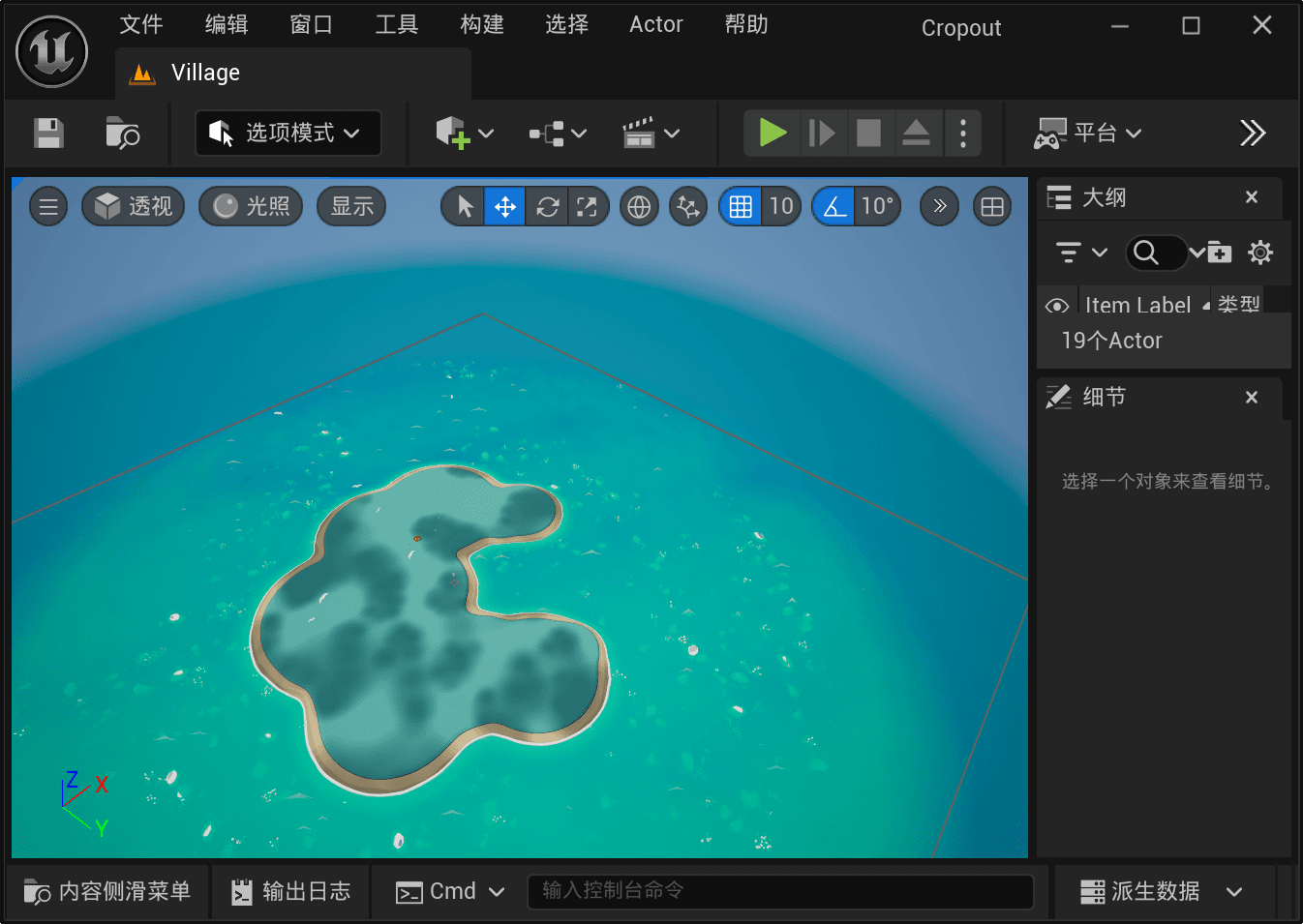Viewport: 1303px width, 924px height.
Task: Open the viewport layout grid button
Action: pyautogui.click(x=992, y=206)
